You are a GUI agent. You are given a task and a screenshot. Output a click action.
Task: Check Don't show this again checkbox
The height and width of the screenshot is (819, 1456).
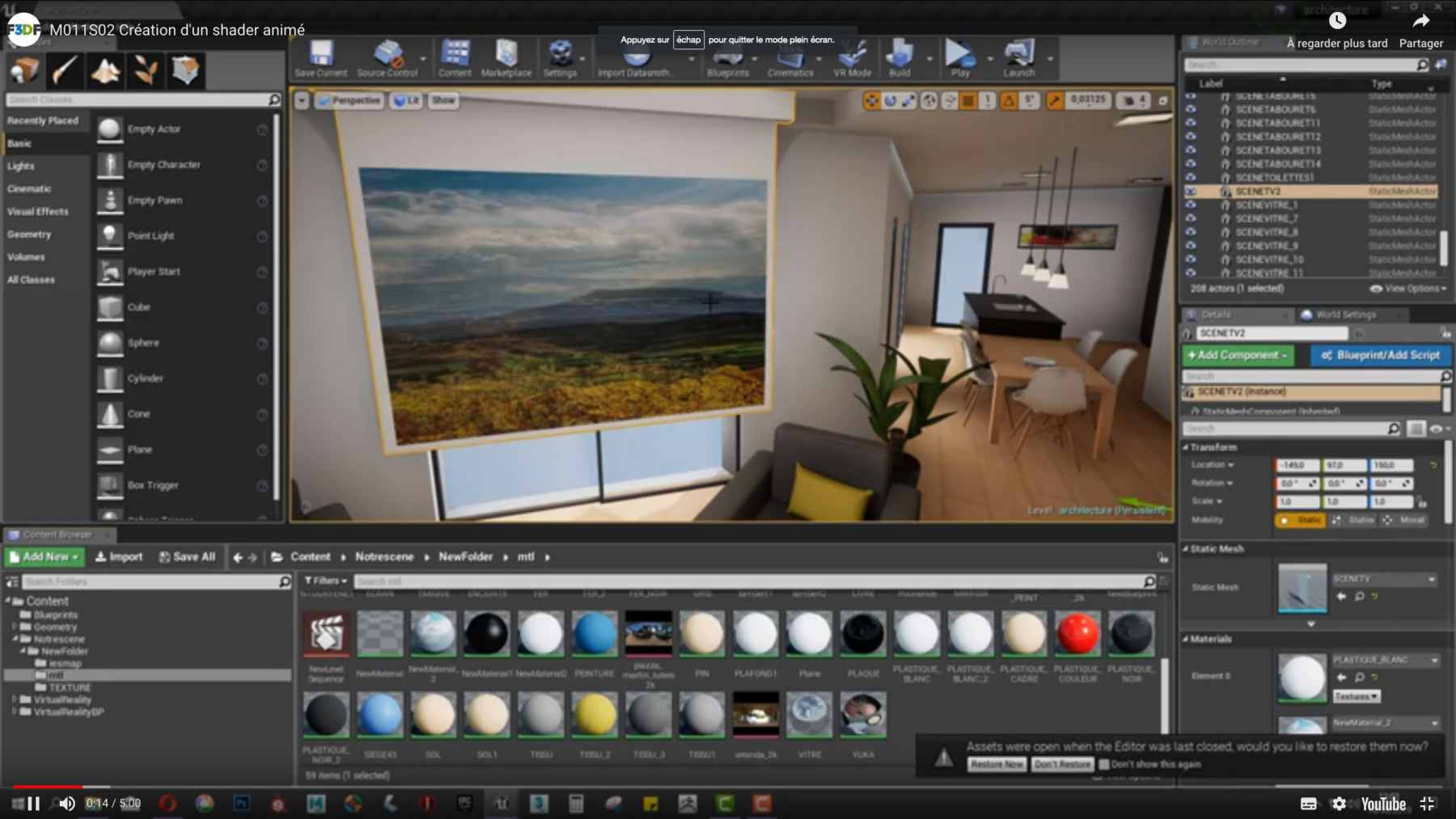[x=1103, y=764]
